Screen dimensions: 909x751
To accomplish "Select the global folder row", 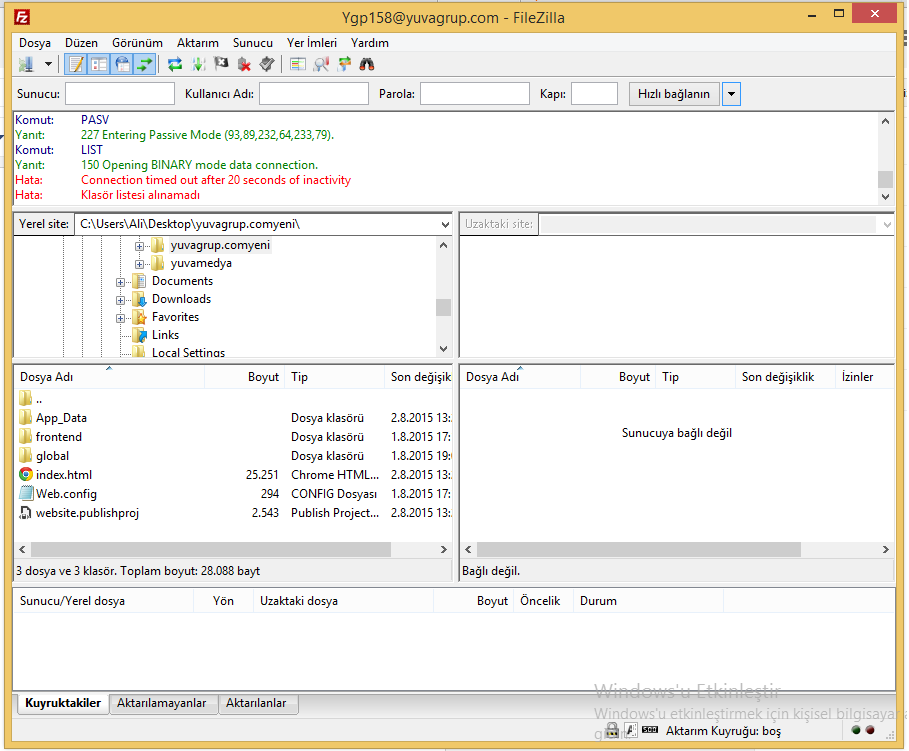I will 233,456.
